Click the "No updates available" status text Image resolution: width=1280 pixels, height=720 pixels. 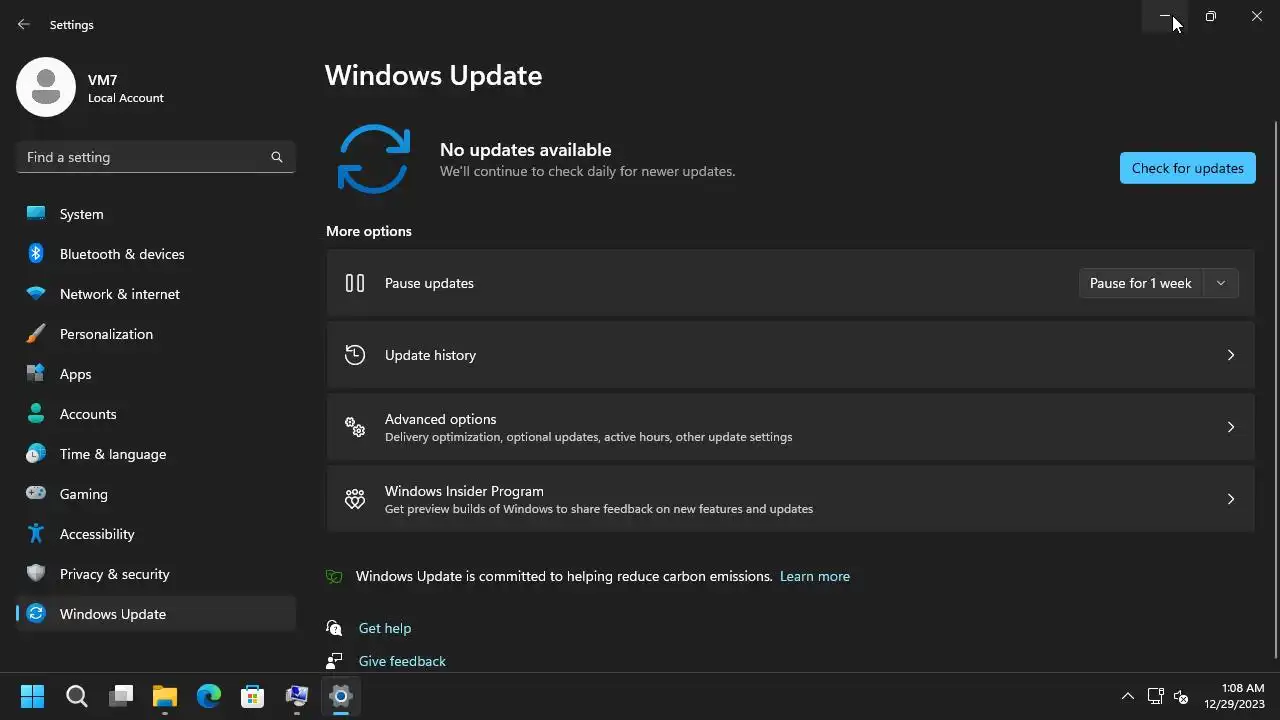[525, 150]
